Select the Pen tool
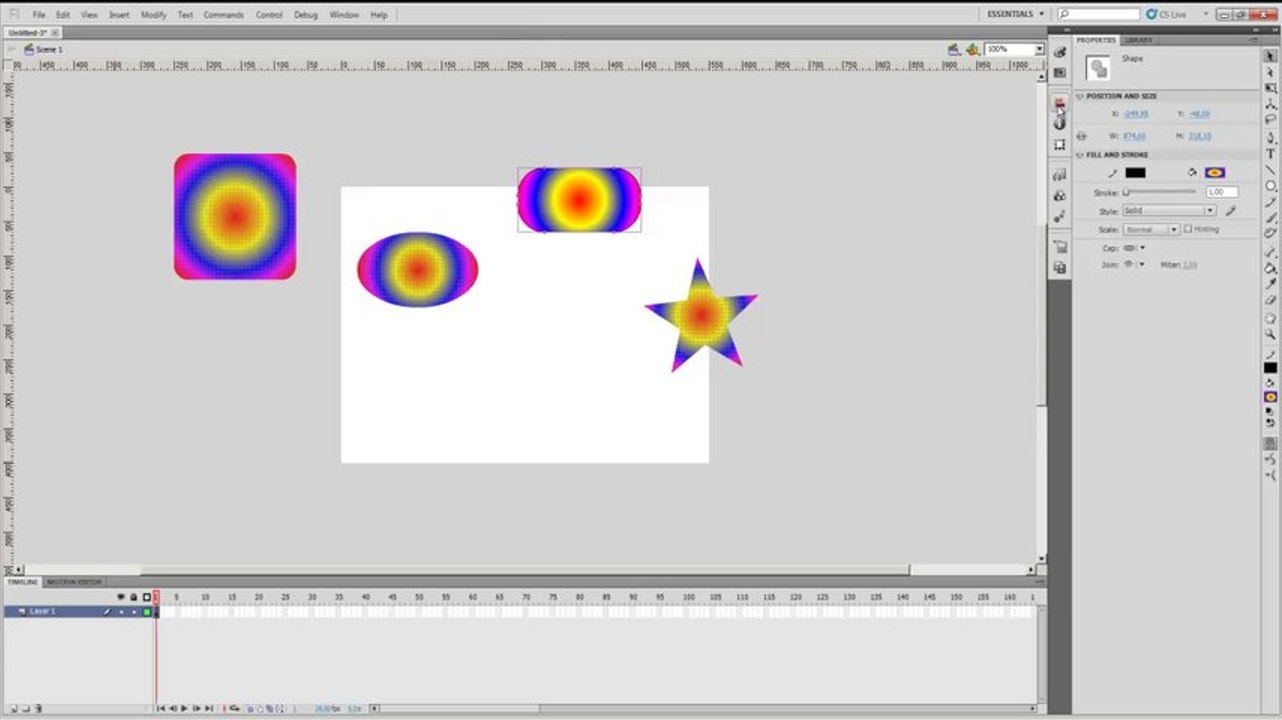This screenshot has height=720, width=1282. [1271, 138]
